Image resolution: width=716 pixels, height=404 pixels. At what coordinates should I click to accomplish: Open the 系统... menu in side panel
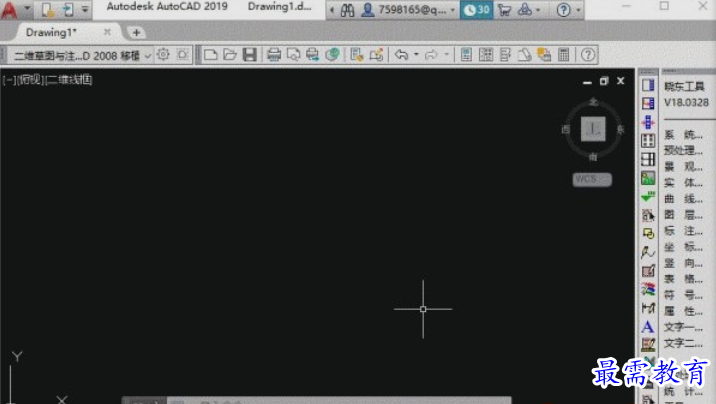point(683,135)
